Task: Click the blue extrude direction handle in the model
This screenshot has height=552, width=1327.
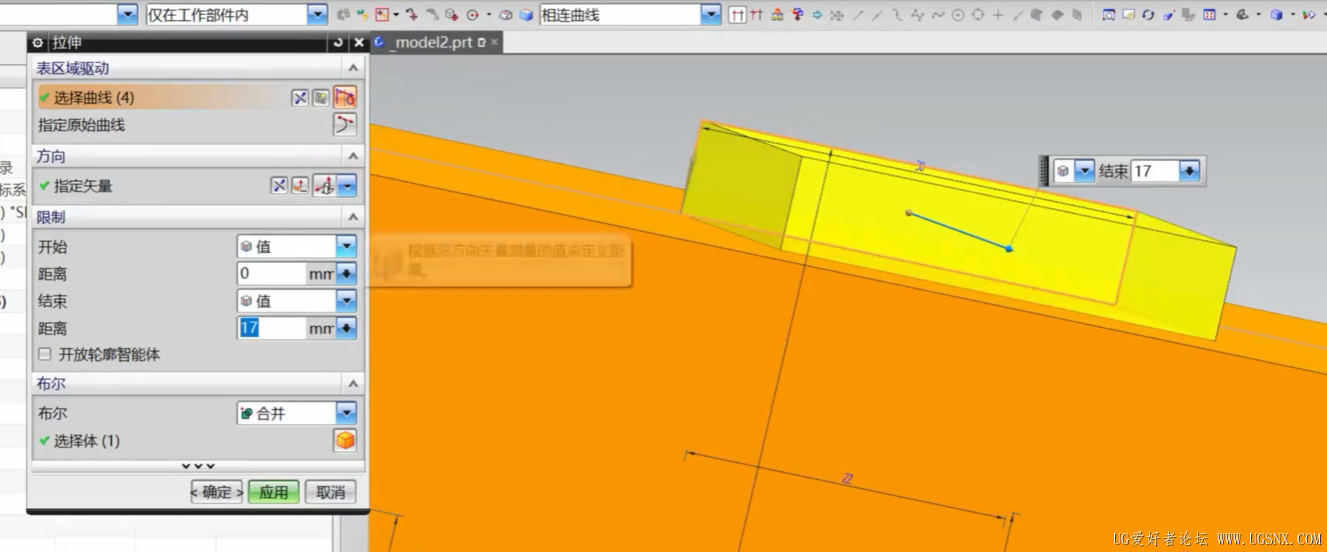Action: (x=1009, y=248)
